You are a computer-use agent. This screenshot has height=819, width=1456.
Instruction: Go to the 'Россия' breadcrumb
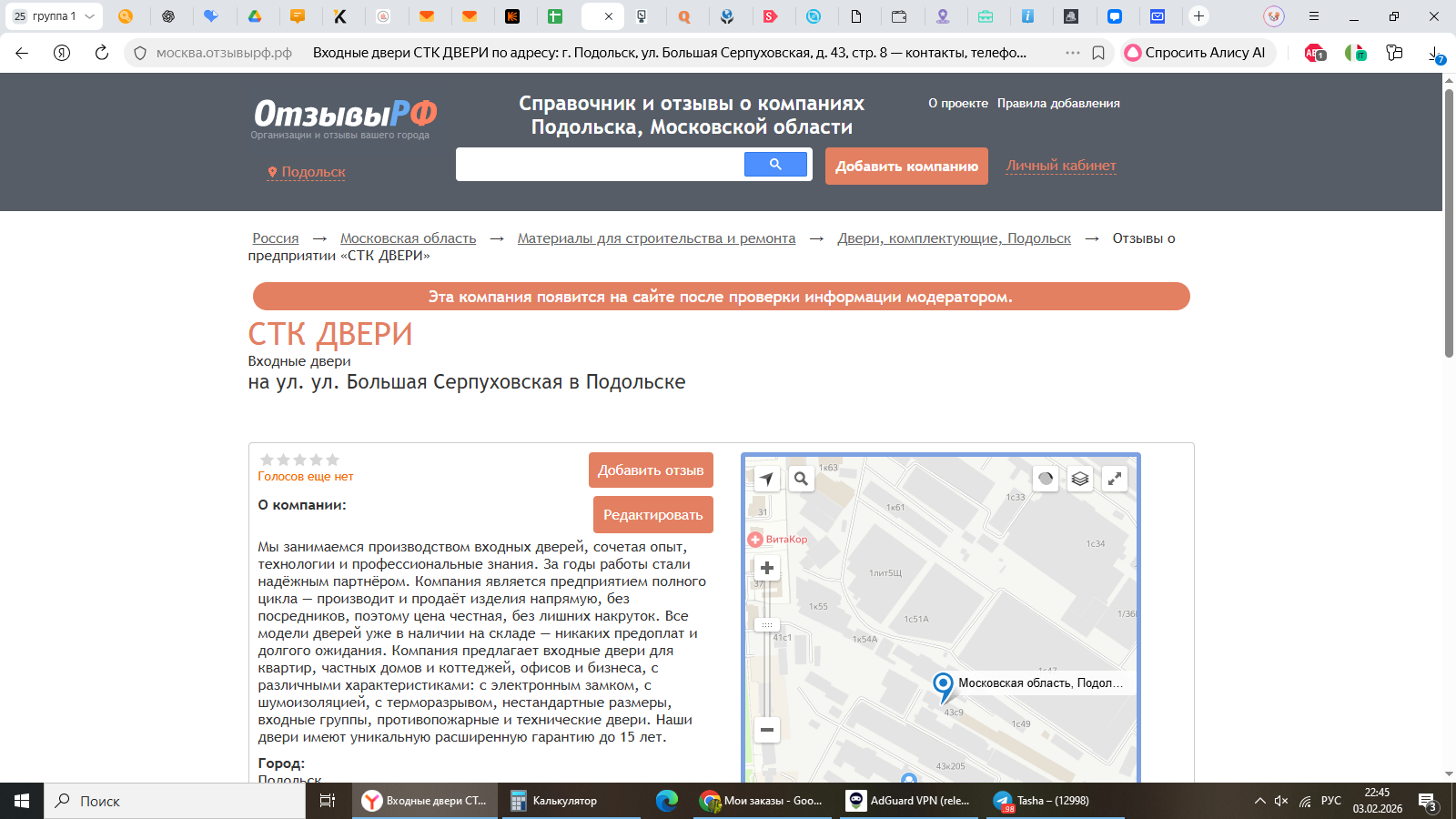pyautogui.click(x=276, y=238)
